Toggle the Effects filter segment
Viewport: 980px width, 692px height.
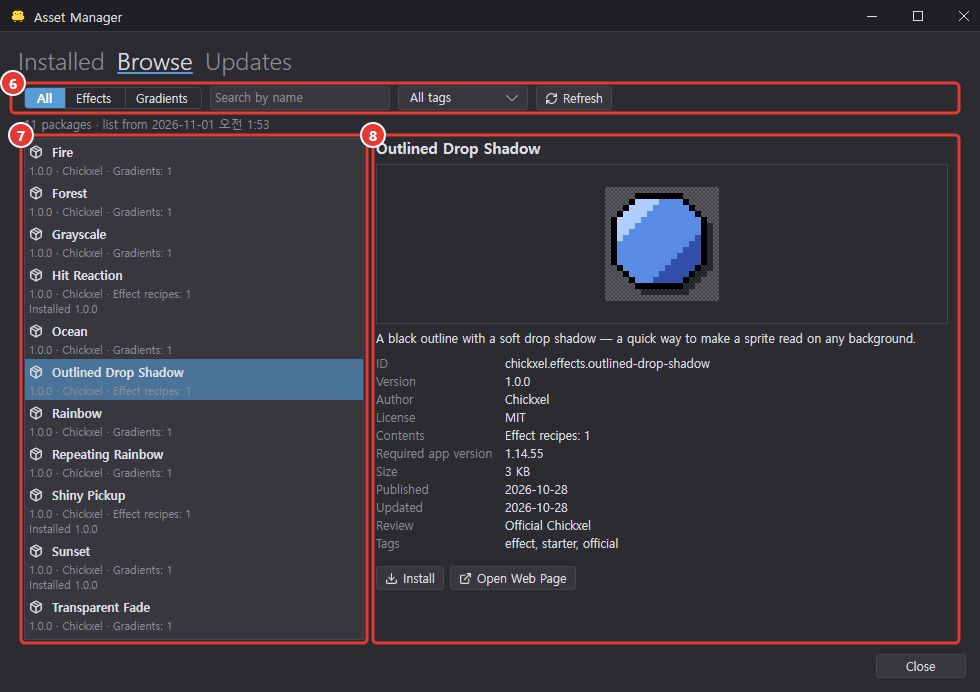click(95, 98)
